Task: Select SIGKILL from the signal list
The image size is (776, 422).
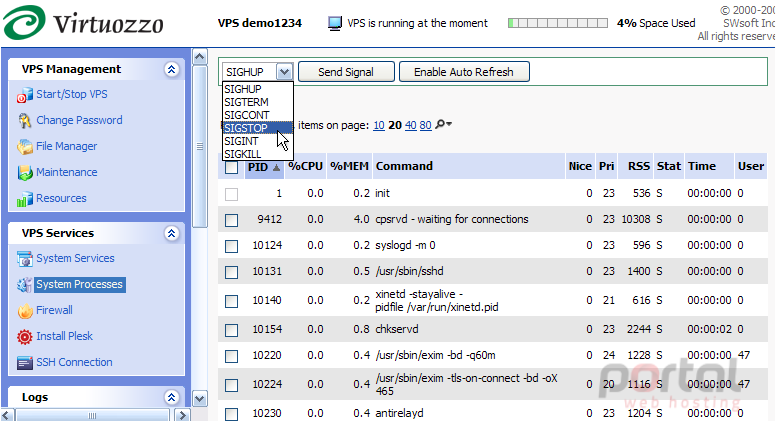Action: tap(257, 154)
